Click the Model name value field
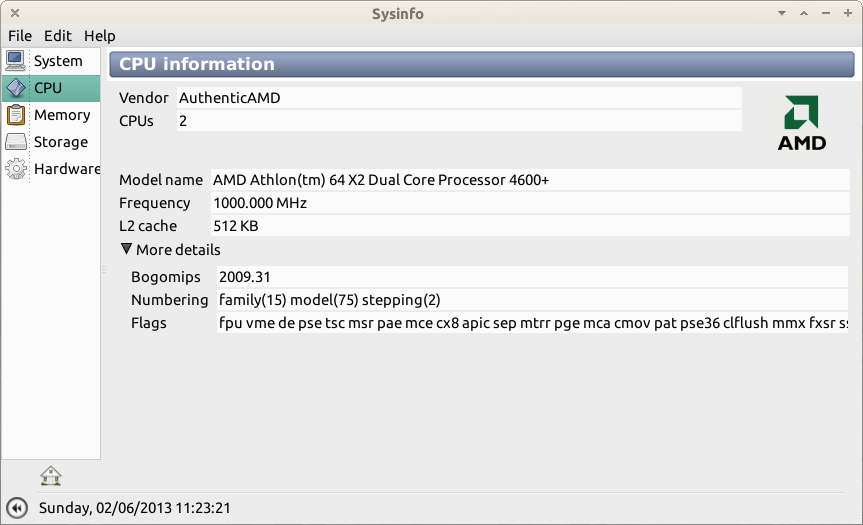 pos(380,180)
